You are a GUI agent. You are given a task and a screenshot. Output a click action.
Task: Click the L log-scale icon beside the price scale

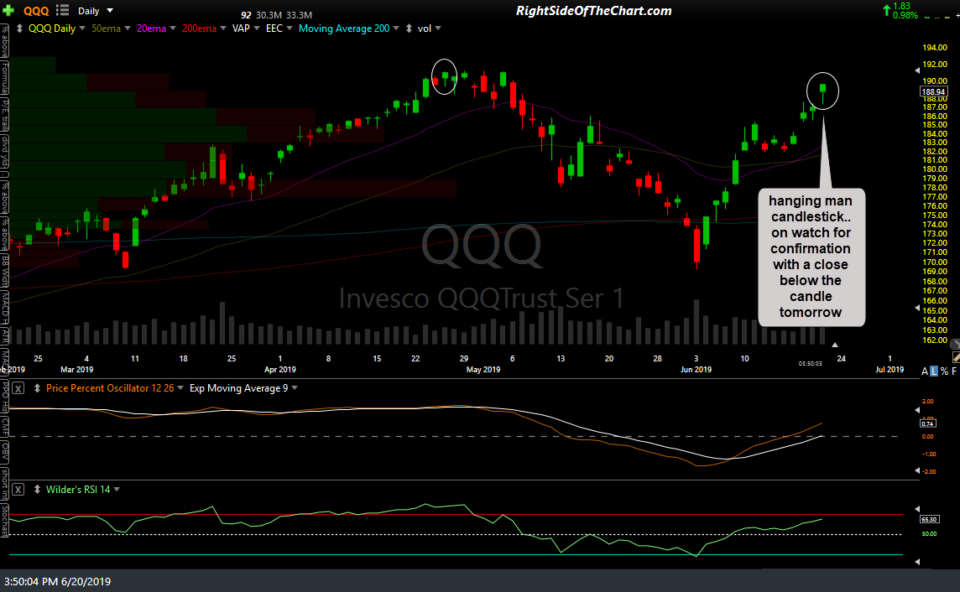pos(934,371)
